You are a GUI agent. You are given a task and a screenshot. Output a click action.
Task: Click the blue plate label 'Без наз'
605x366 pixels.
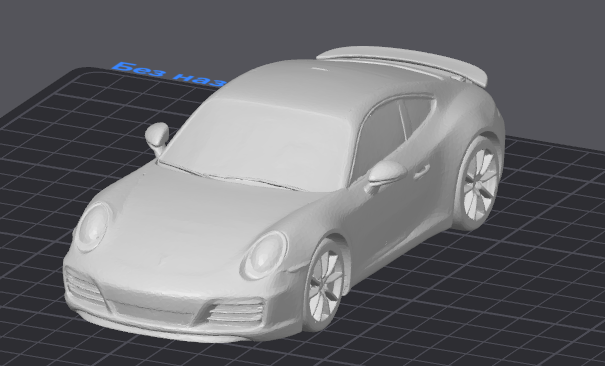(169, 74)
